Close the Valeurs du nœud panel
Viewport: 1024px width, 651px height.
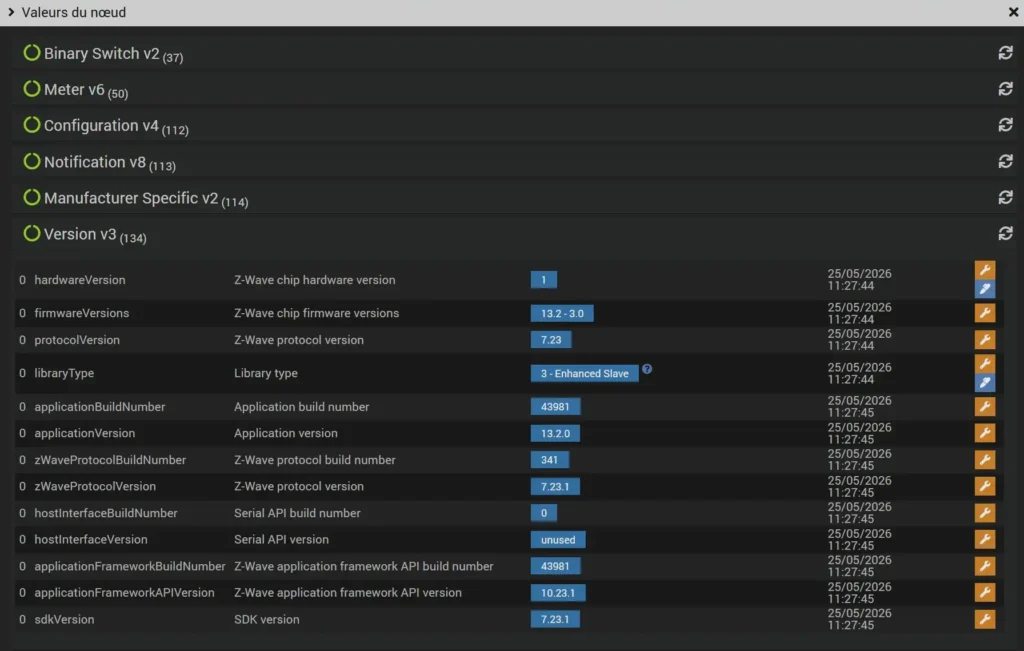1013,12
